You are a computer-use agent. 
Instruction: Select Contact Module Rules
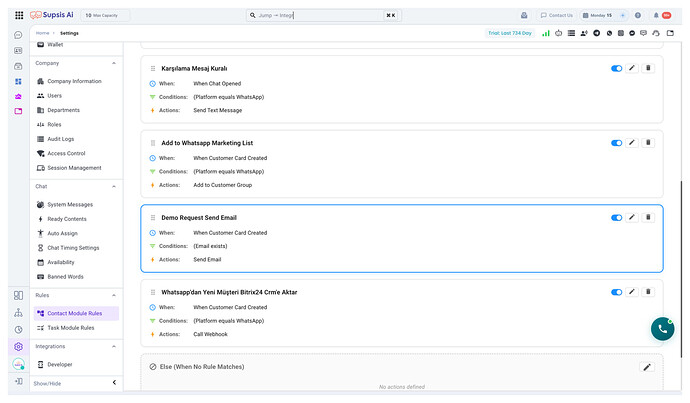pos(76,313)
